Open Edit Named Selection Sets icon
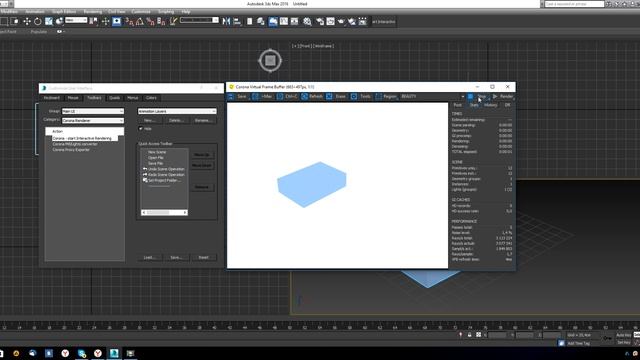 pos(173,21)
